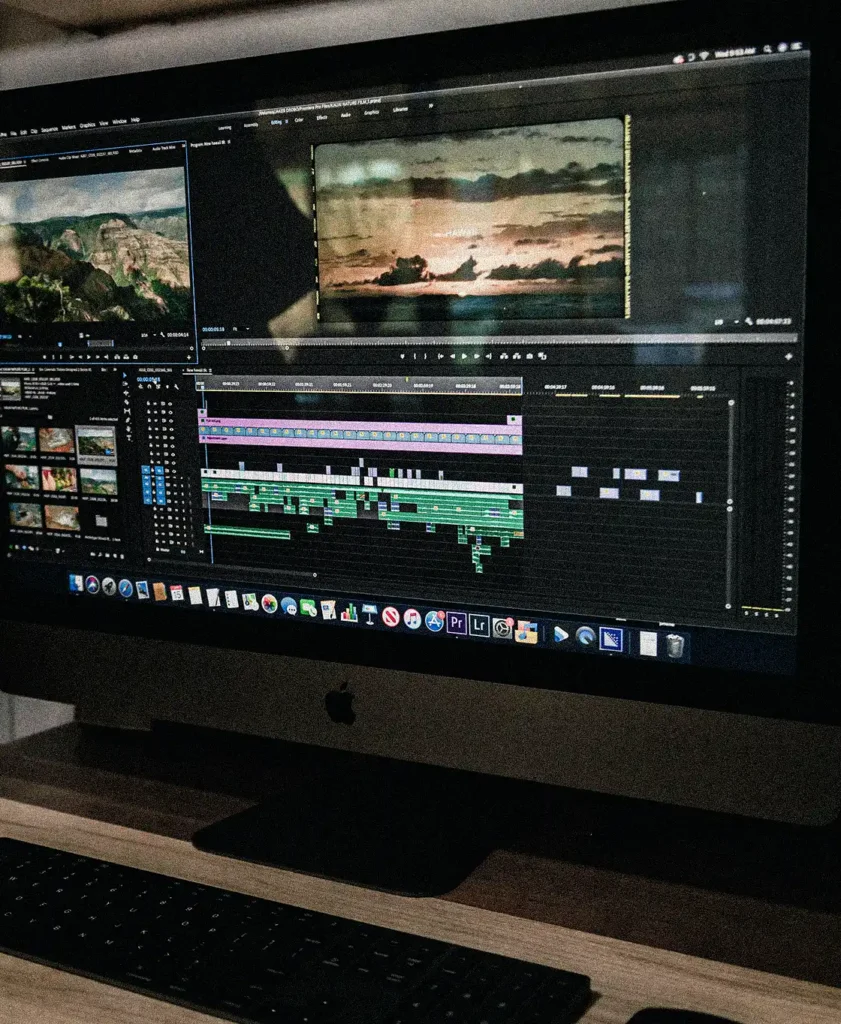The height and width of the screenshot is (1024, 841).
Task: Select the Mark In icon in transport controls
Action: pos(414,355)
